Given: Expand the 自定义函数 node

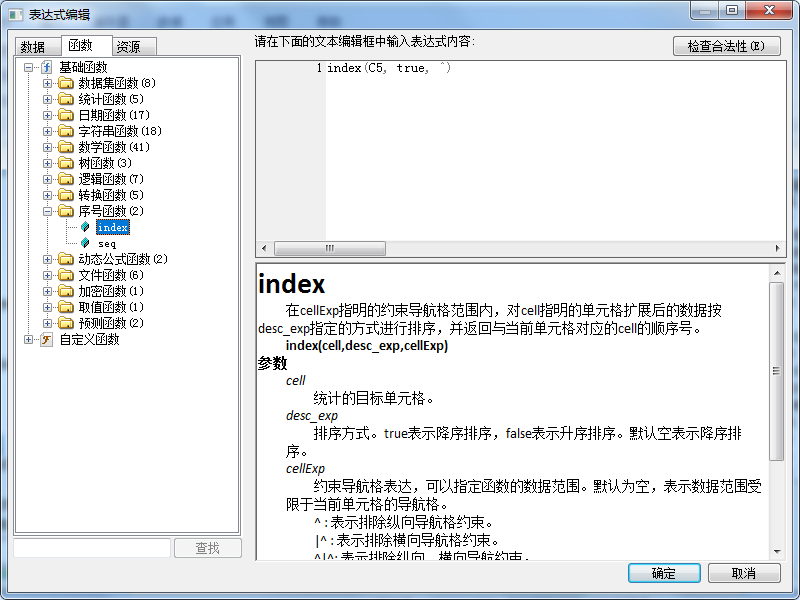Looking at the screenshot, I should click(28, 339).
